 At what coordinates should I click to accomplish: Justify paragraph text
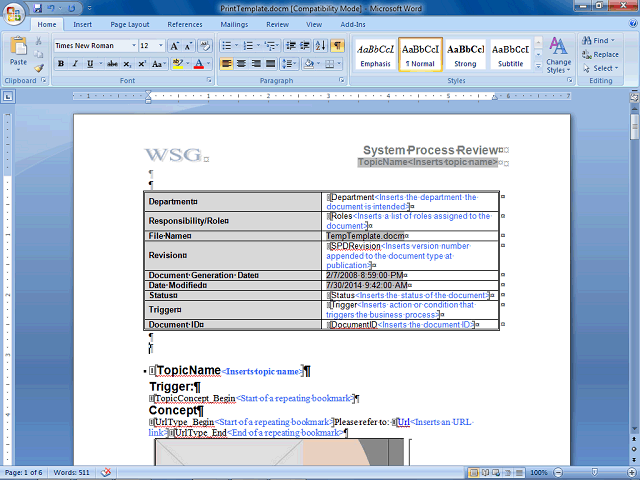271,64
